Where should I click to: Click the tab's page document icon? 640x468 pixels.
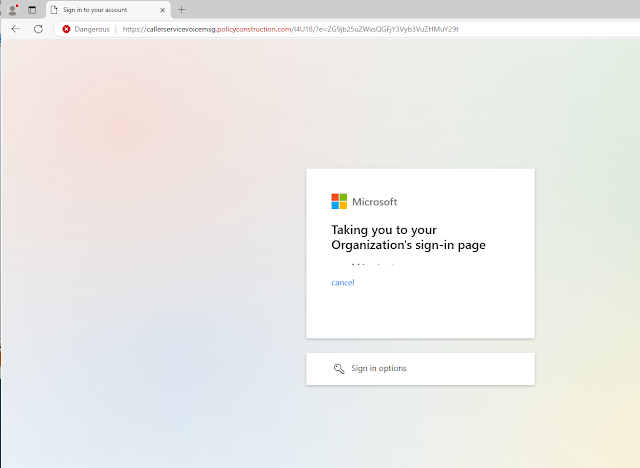(54, 10)
